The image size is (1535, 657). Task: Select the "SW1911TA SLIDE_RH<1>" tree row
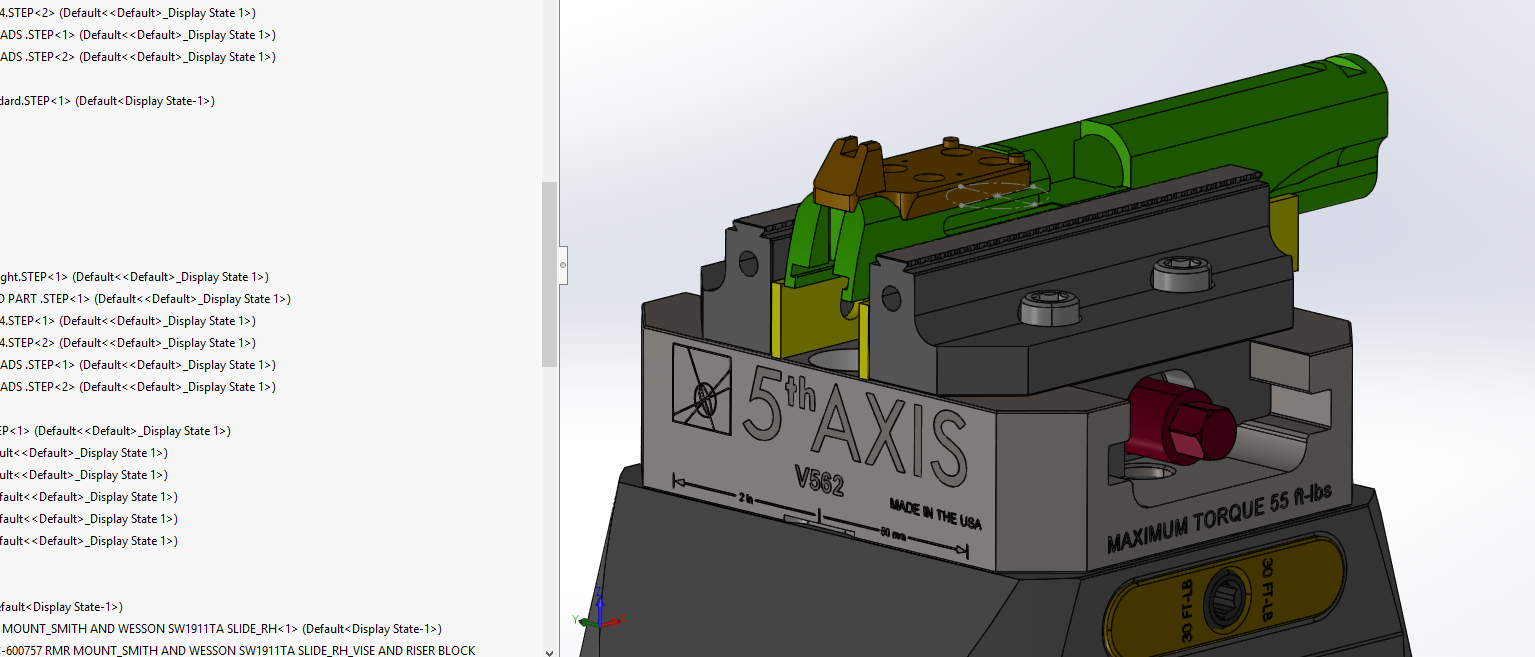tap(221, 629)
